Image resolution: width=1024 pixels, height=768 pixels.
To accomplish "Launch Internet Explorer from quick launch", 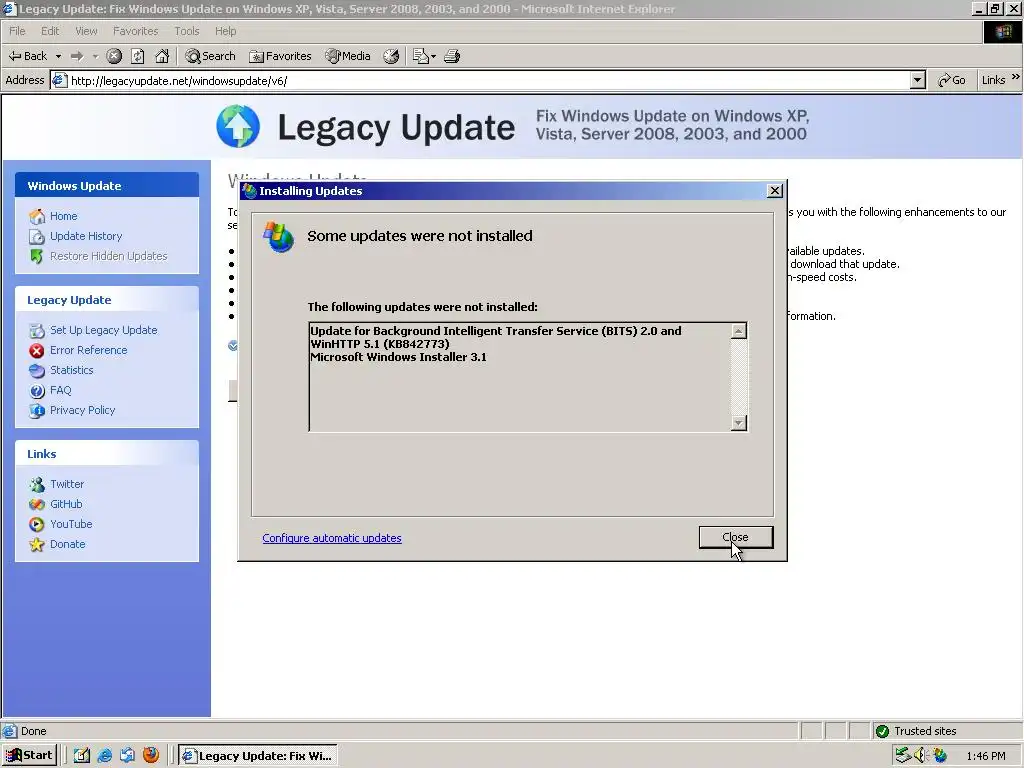I will (104, 756).
